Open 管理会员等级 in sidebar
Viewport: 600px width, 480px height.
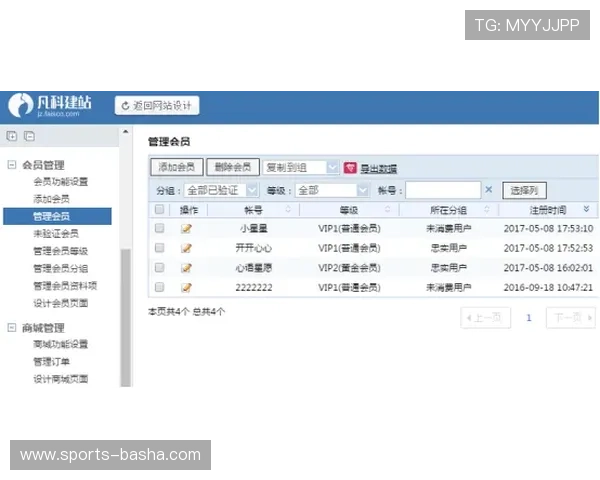click(60, 251)
